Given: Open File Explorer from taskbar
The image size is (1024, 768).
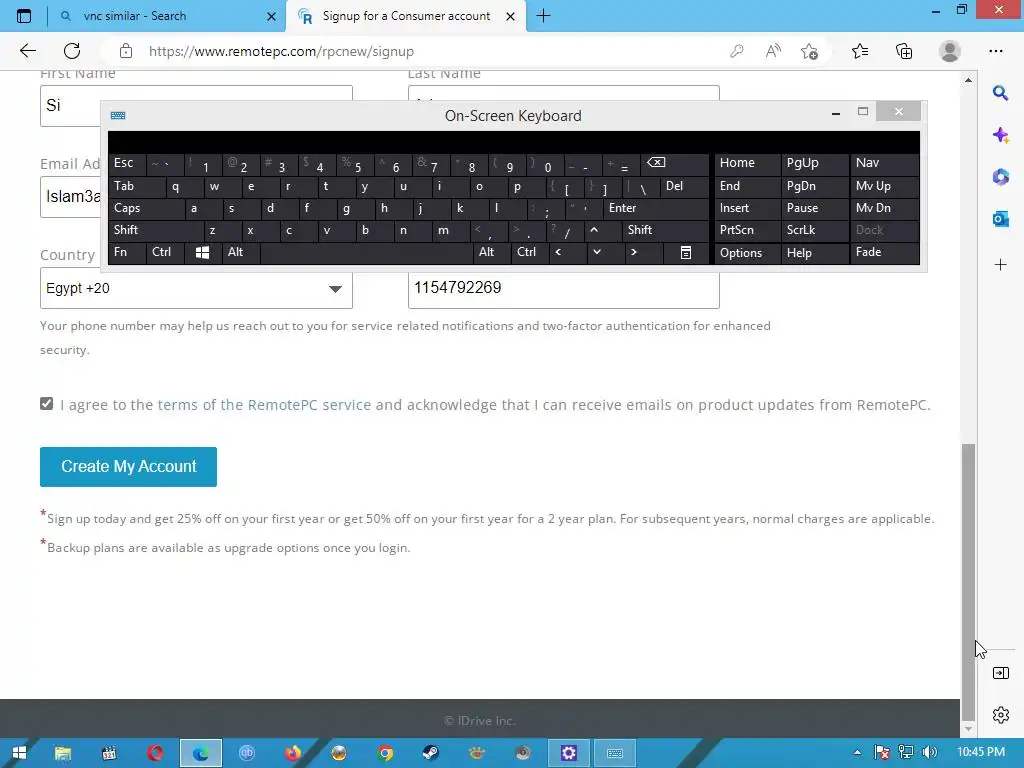Looking at the screenshot, I should (63, 753).
